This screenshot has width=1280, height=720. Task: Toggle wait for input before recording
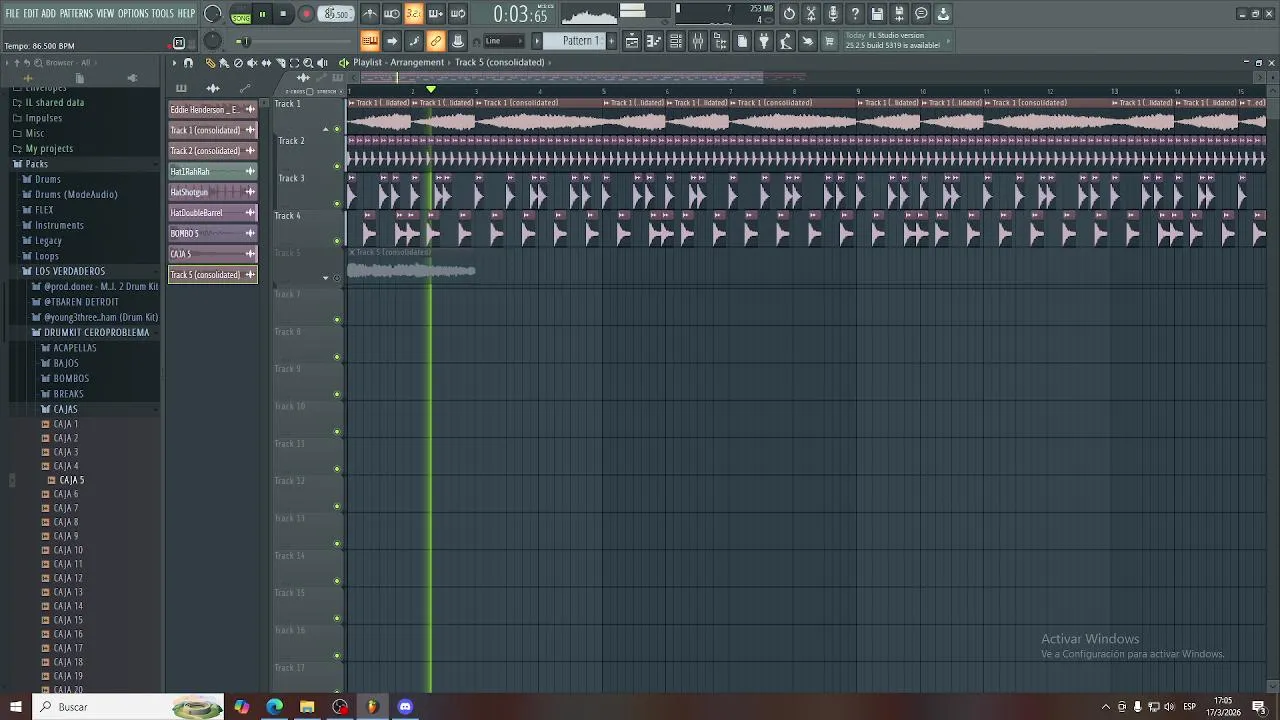392,14
